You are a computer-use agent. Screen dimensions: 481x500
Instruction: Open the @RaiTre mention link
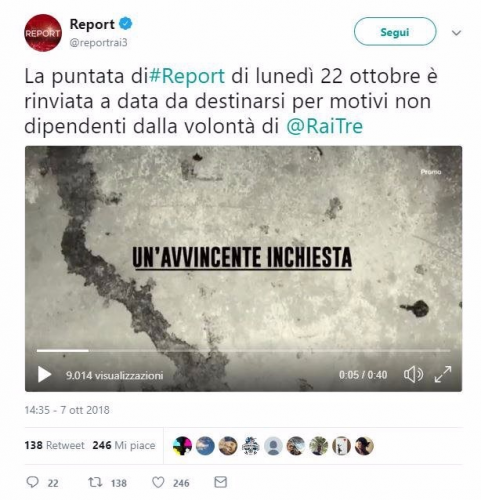point(325,126)
